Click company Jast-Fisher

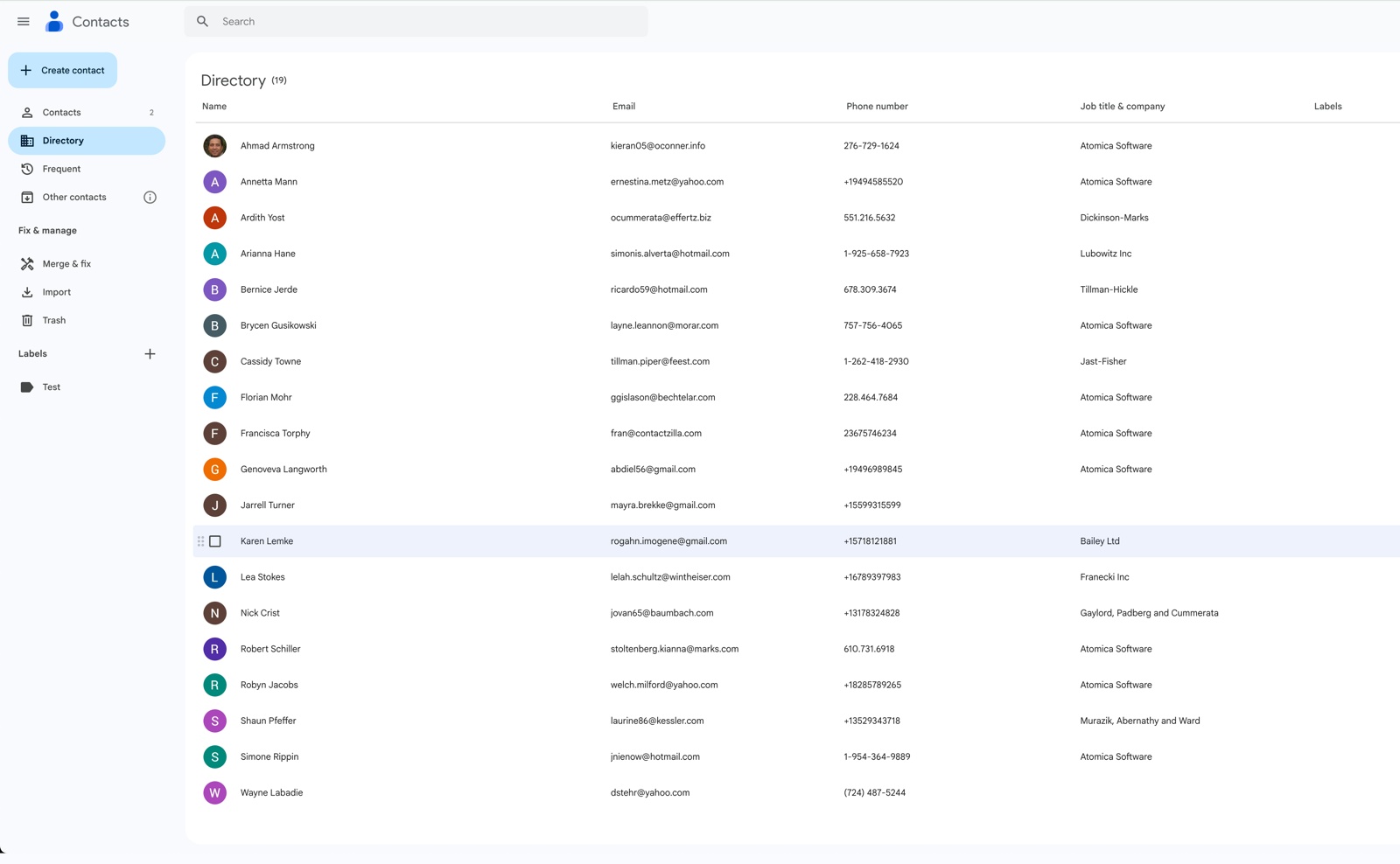[1102, 361]
